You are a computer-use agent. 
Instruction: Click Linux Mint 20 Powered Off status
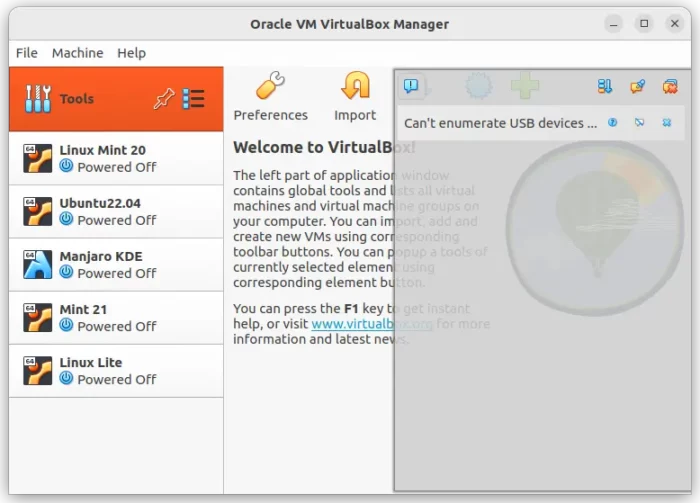(x=108, y=167)
